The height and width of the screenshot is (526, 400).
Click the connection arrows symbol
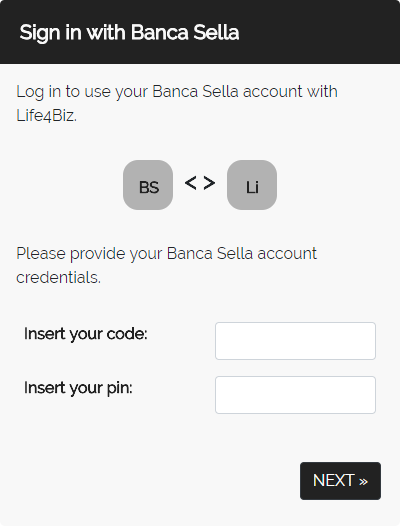click(200, 183)
